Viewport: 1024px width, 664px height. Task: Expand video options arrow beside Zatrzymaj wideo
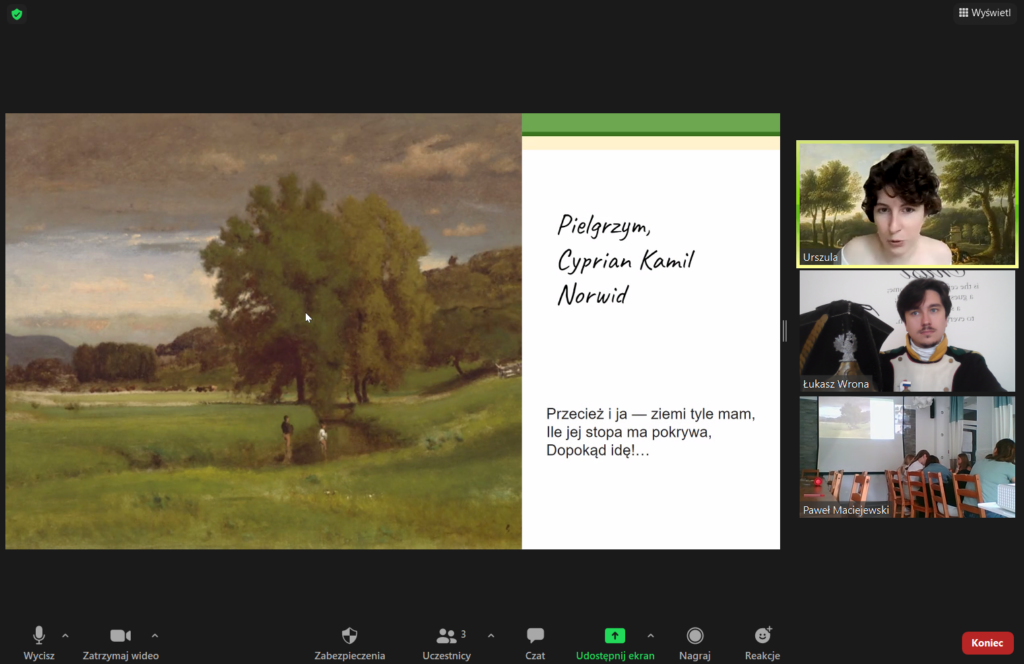point(155,635)
